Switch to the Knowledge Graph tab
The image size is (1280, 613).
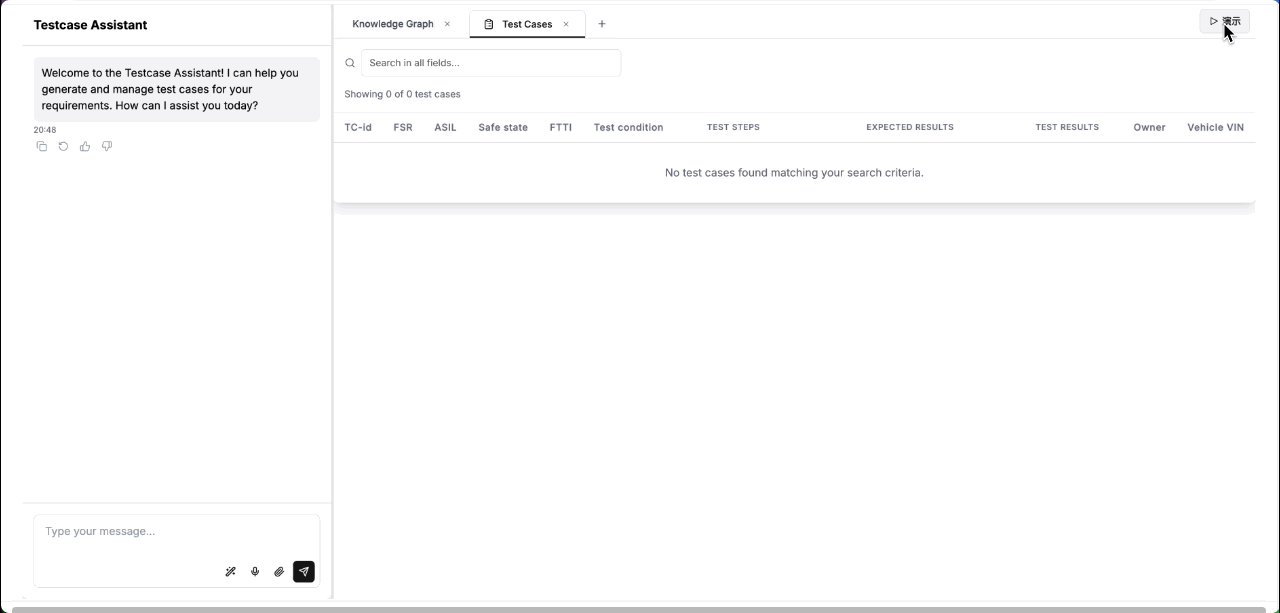(392, 23)
